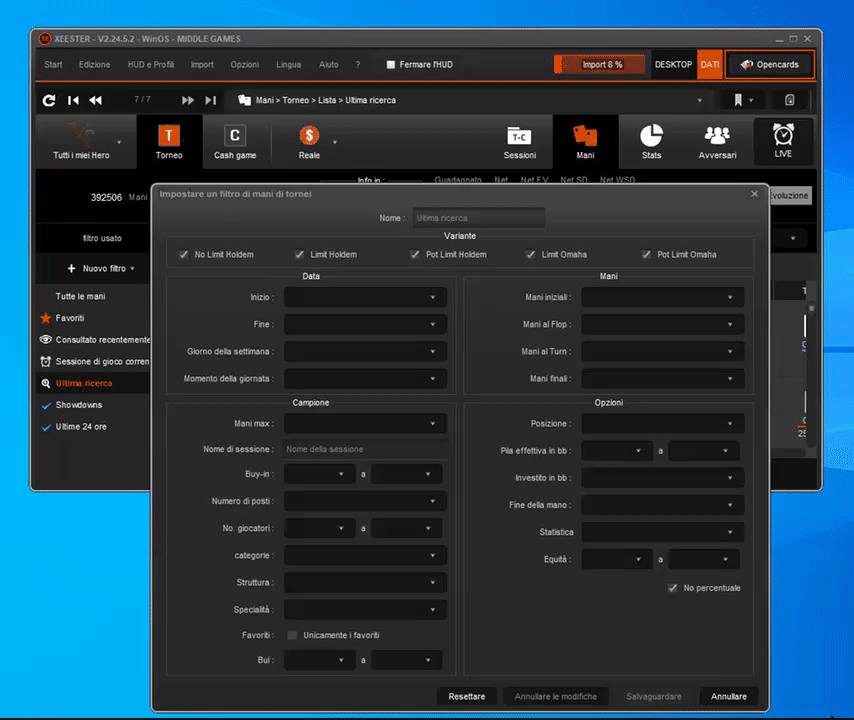Screen dimensions: 854x720
Task: Switch to the DESKTOP view
Action: coord(673,64)
